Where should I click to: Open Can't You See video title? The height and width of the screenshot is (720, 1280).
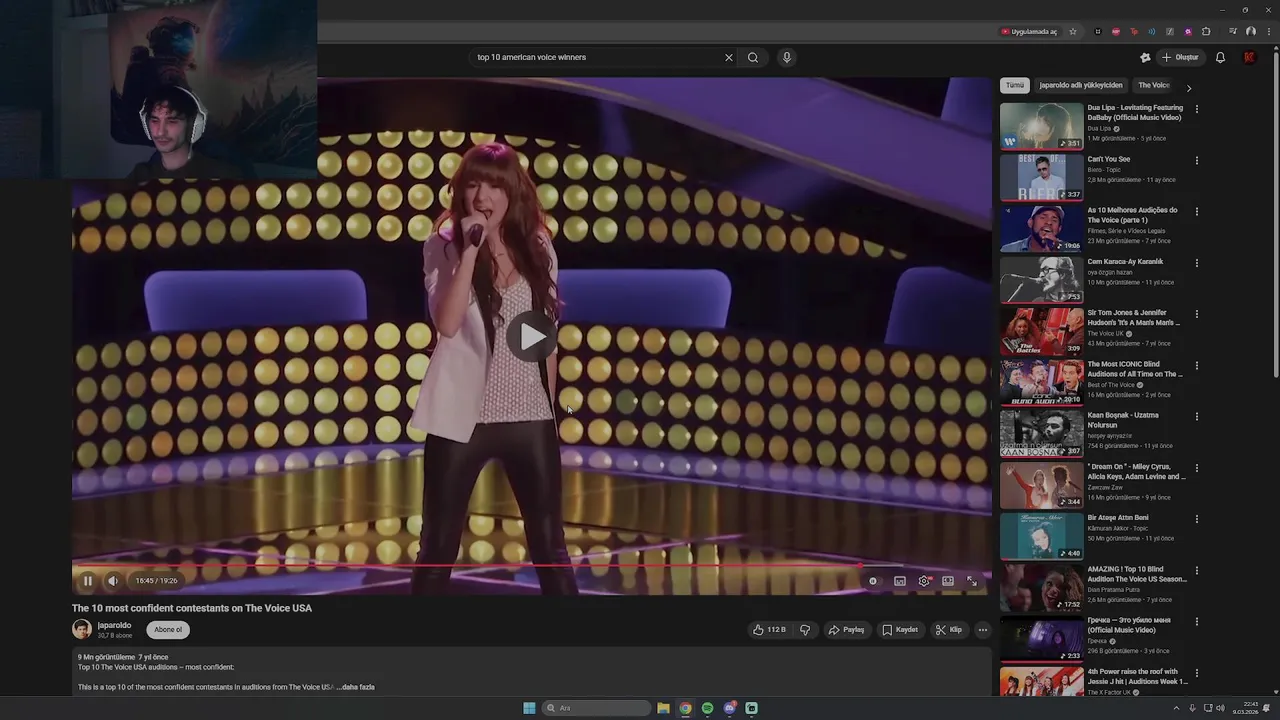click(x=1109, y=159)
